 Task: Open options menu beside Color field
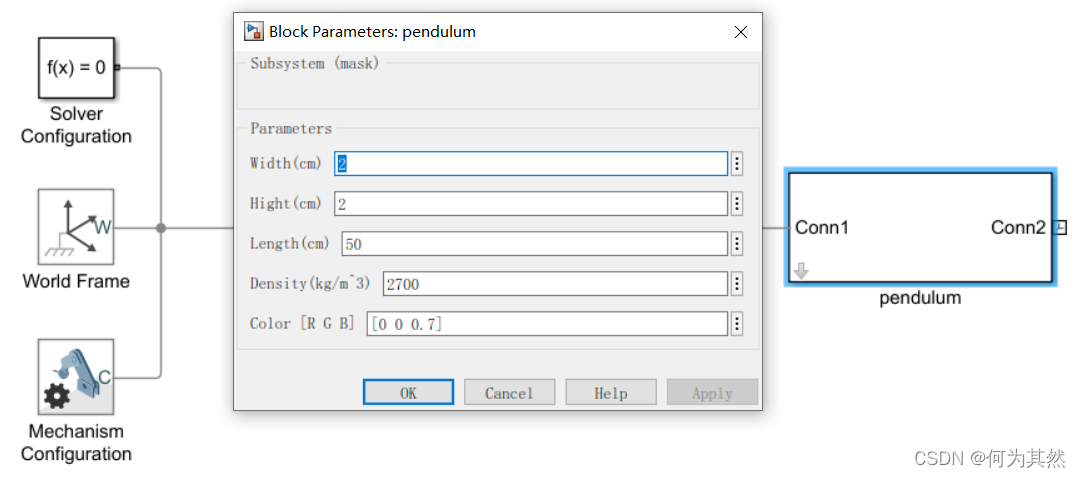(x=737, y=324)
